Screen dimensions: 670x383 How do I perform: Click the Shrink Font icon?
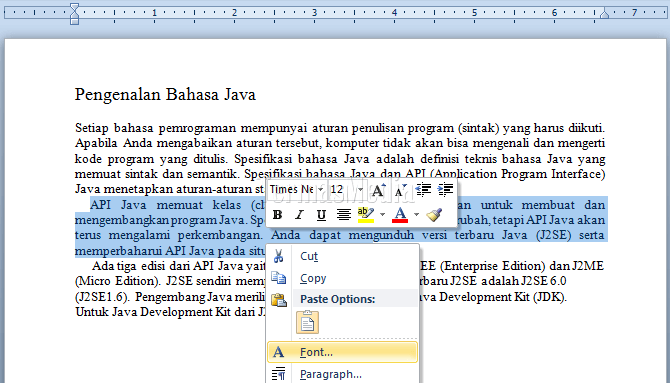click(x=400, y=190)
